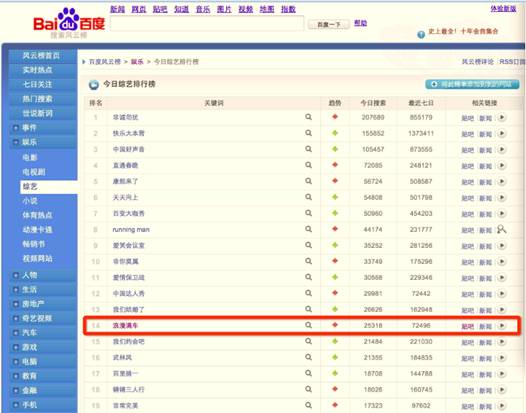
Task: Click the search magnifier in rank 10 row
Action: coord(308,261)
